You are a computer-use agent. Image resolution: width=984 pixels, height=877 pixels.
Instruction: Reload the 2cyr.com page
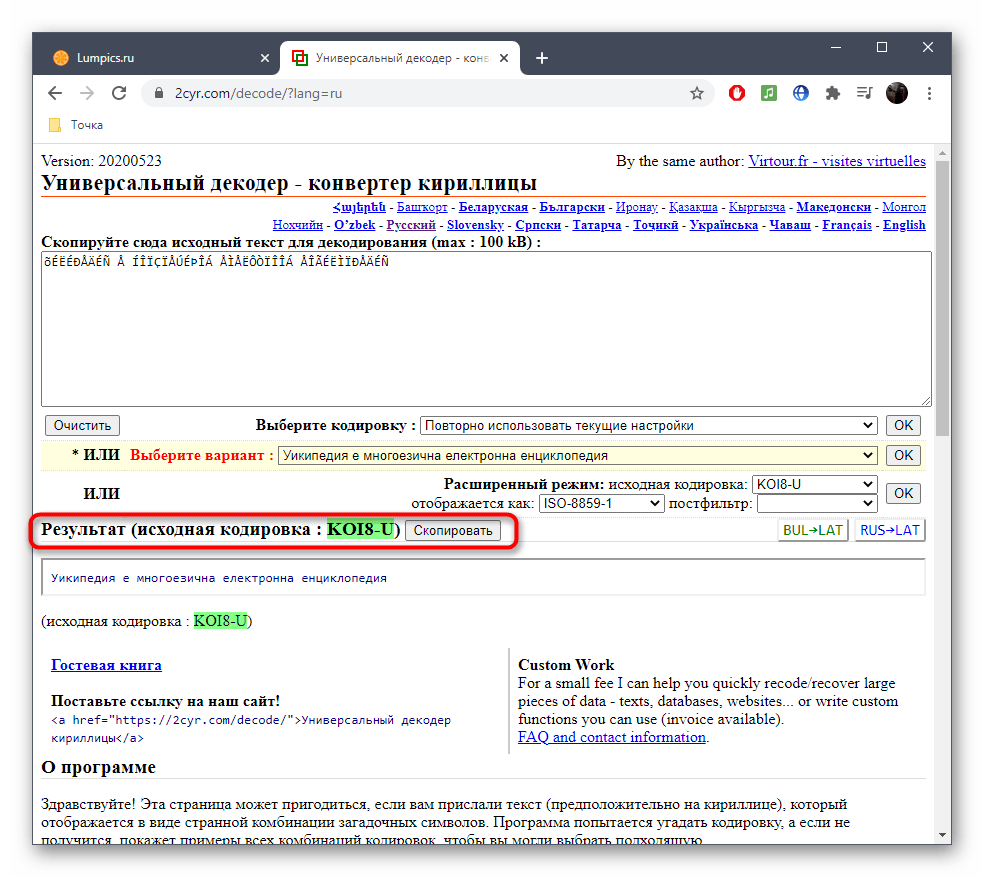pyautogui.click(x=119, y=94)
